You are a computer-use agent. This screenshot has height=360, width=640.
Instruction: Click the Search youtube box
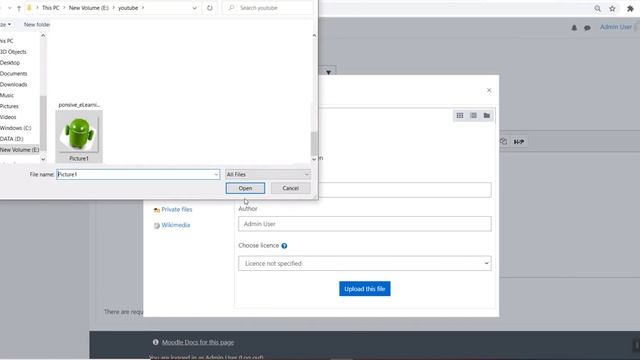tap(268, 8)
